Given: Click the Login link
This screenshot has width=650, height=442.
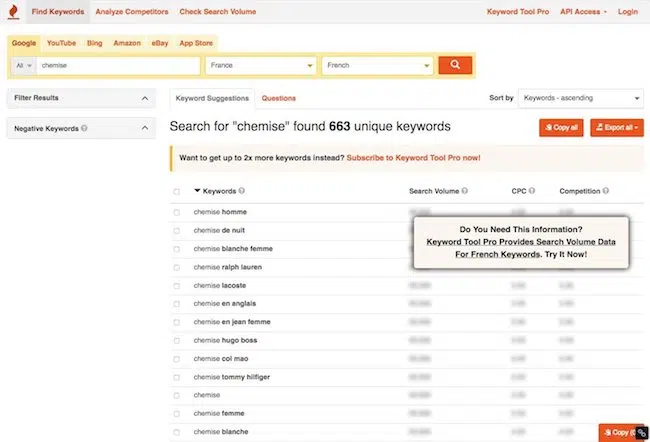Looking at the screenshot, I should [628, 12].
